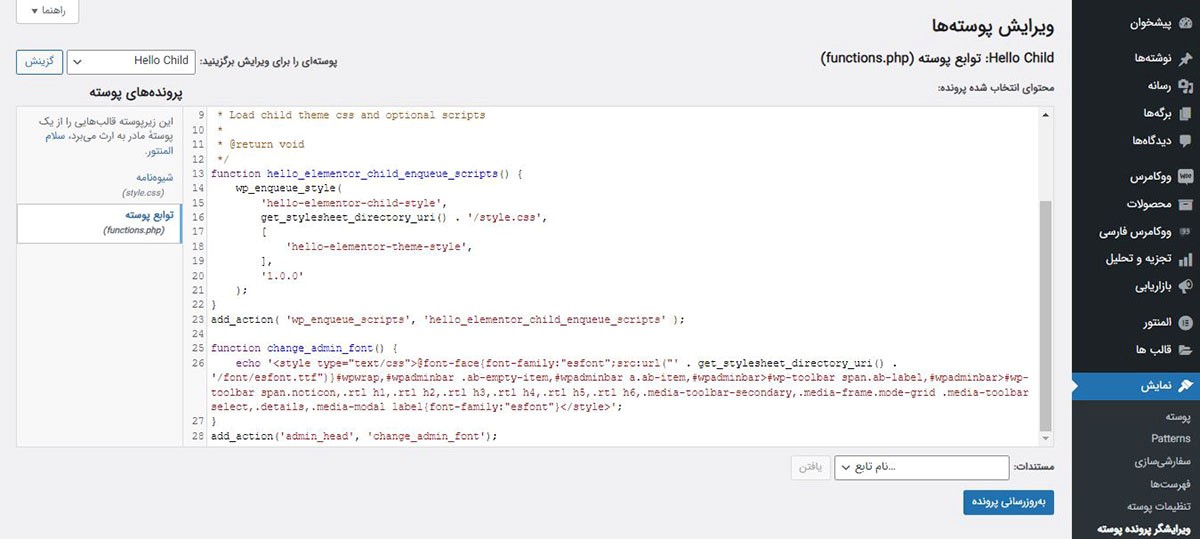Select the Pages (برگه‌ها) icon in sidebar
Viewport: 1200px width, 539px height.
pyautogui.click(x=1185, y=113)
